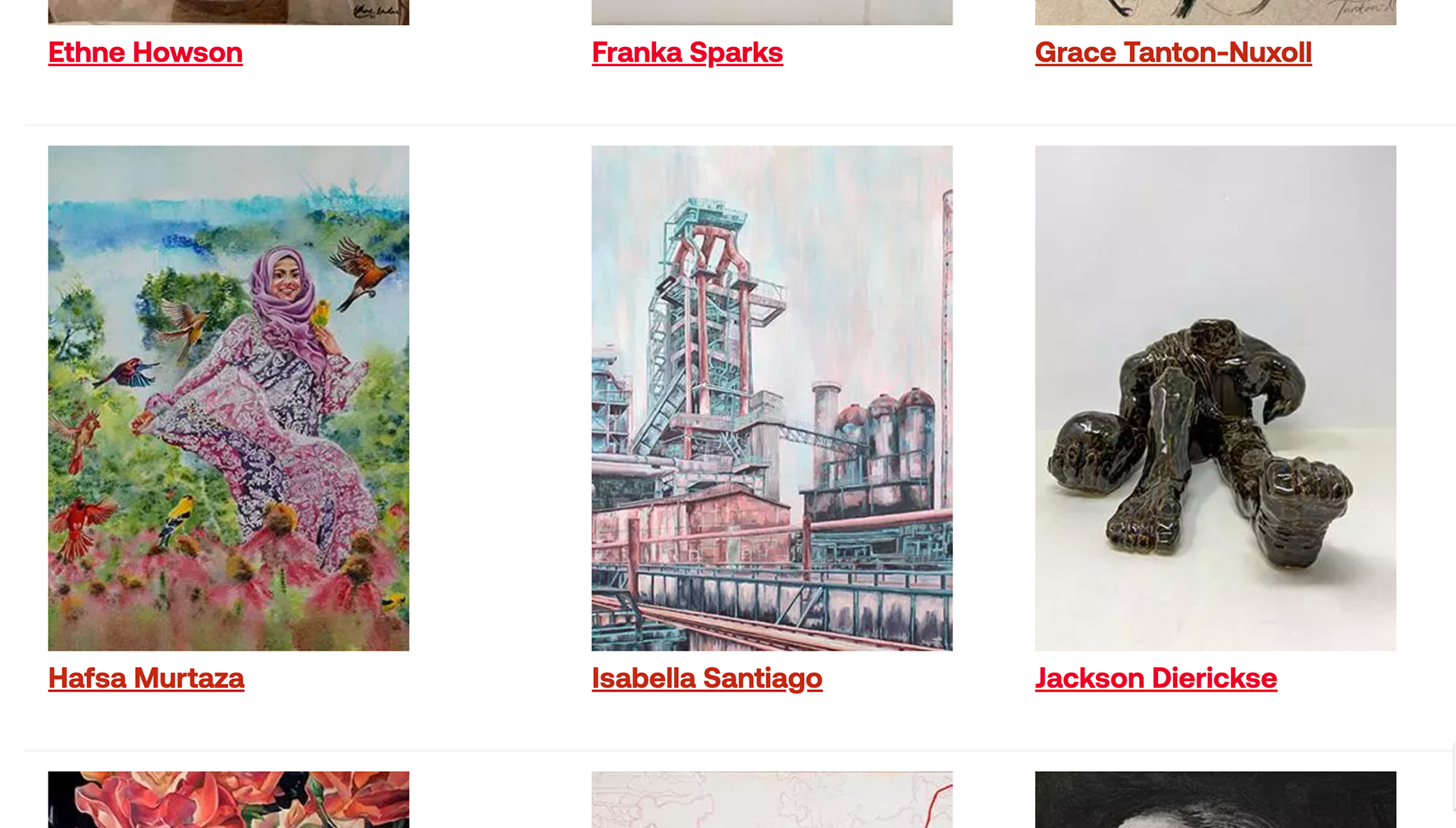This screenshot has height=828, width=1456.
Task: Select the watercolor woman with birds painting
Action: 228,398
